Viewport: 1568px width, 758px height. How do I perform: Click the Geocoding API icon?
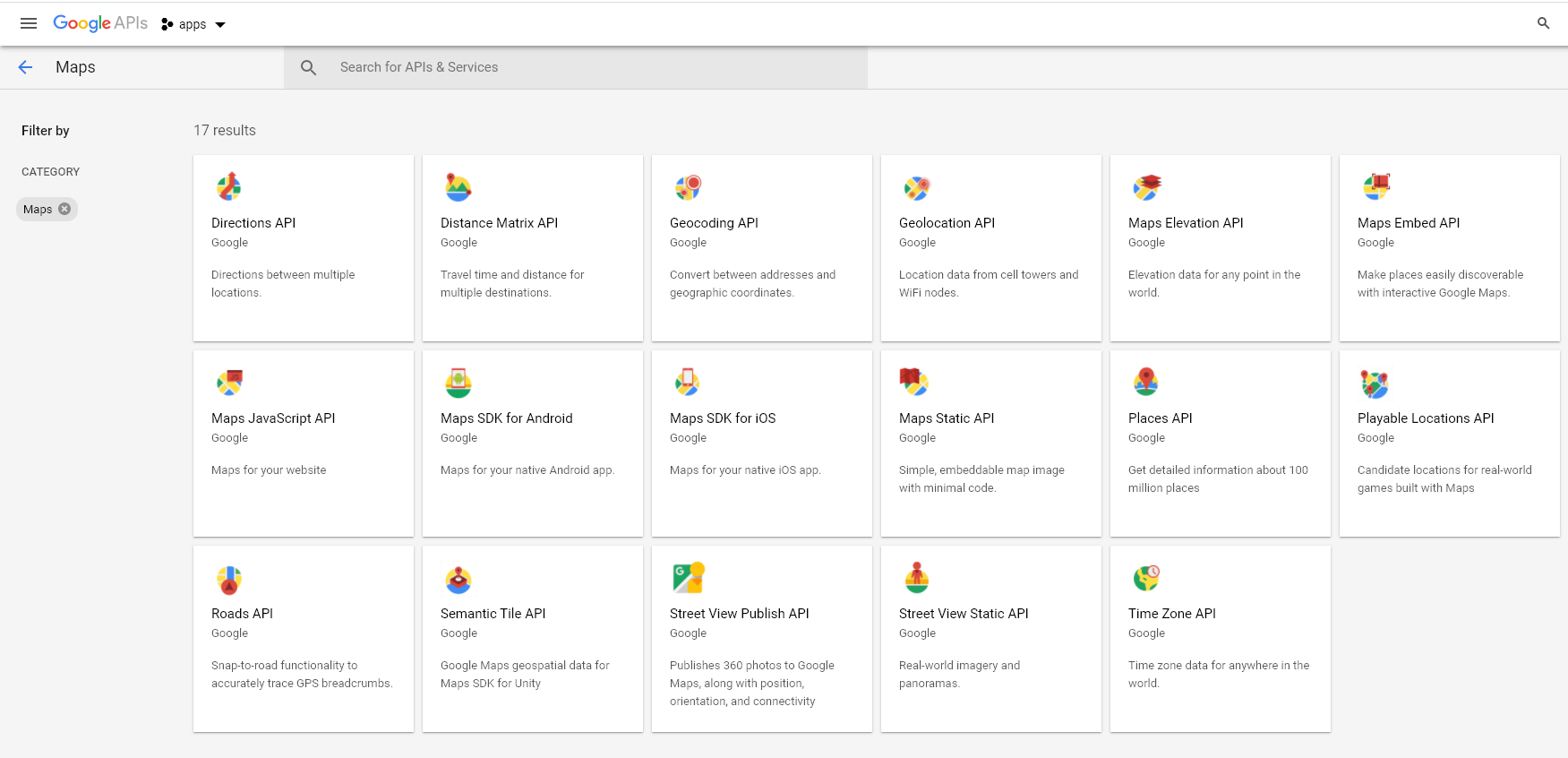click(688, 186)
